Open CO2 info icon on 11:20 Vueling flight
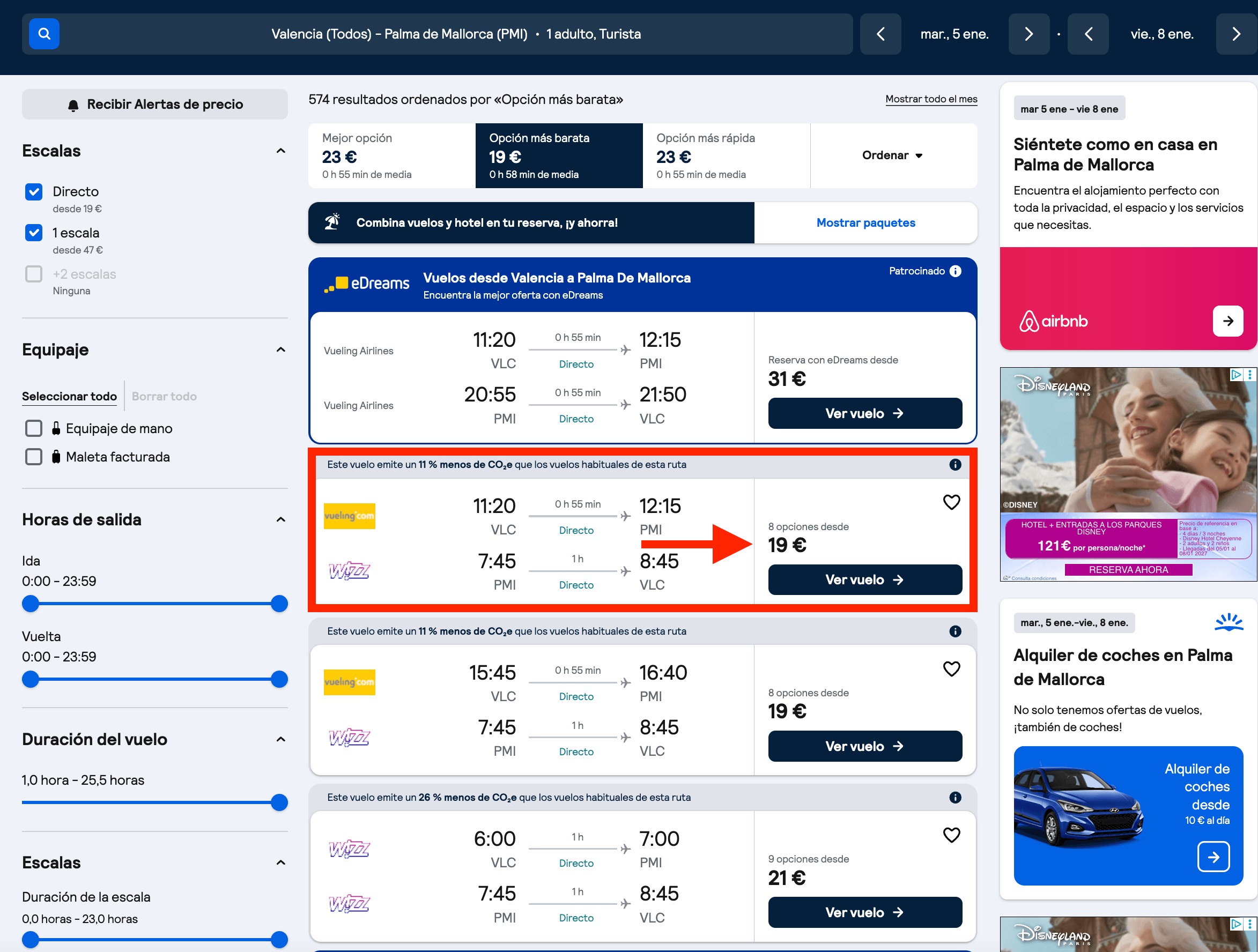 coord(956,464)
